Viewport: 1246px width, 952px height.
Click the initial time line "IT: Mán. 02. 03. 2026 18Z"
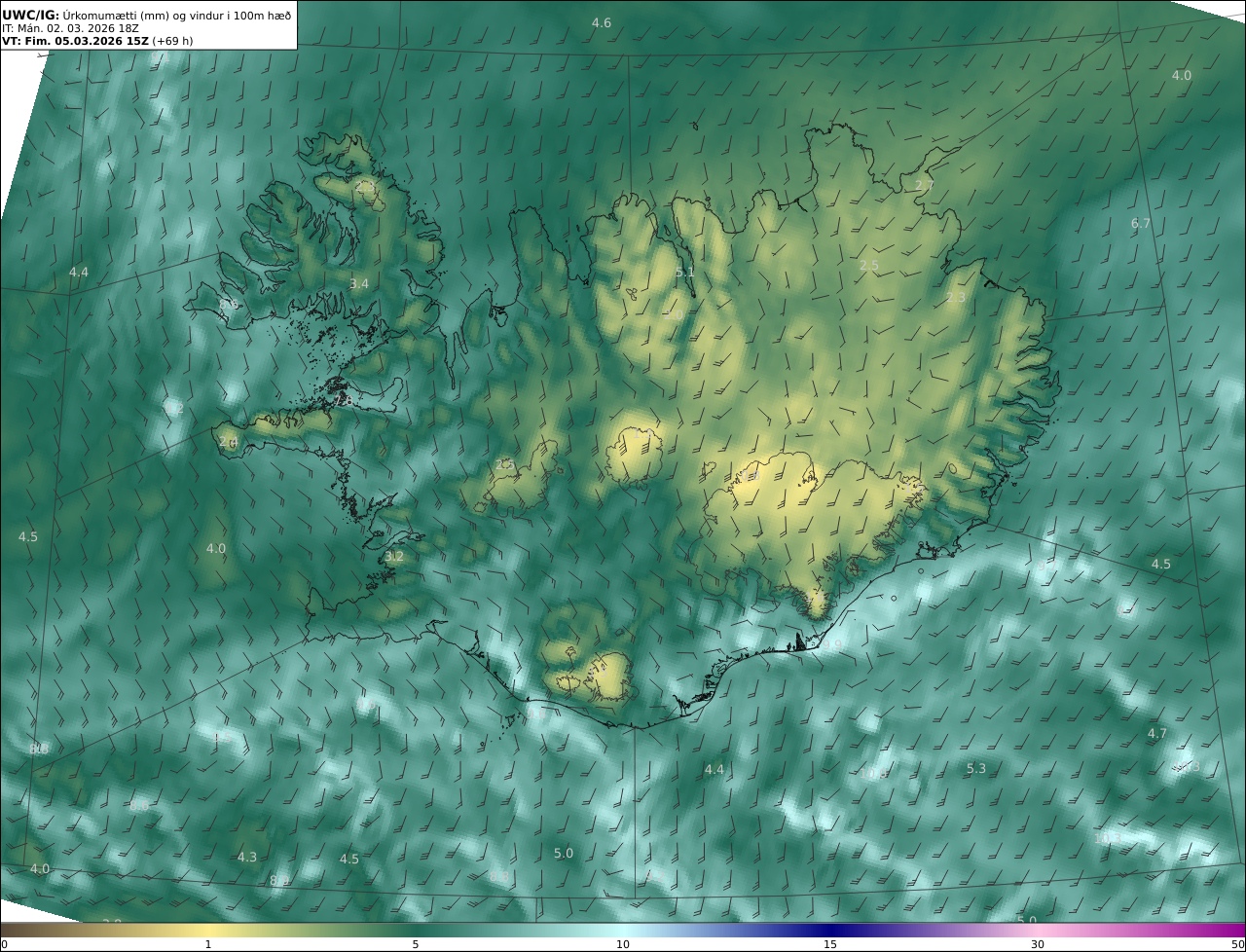[x=71, y=29]
